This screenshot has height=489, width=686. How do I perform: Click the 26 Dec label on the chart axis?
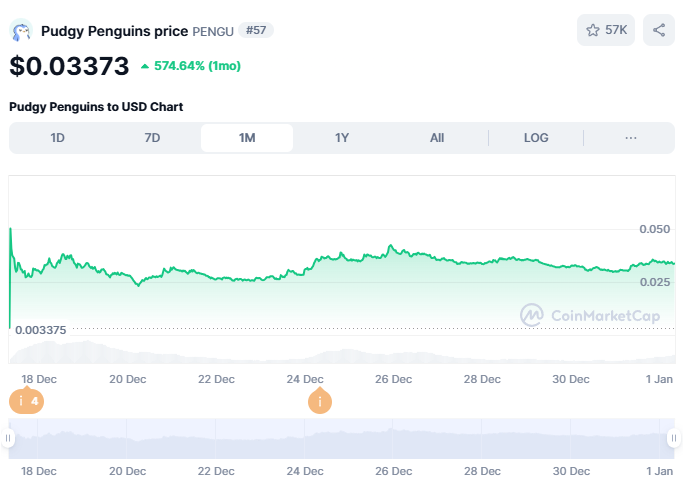pyautogui.click(x=393, y=379)
